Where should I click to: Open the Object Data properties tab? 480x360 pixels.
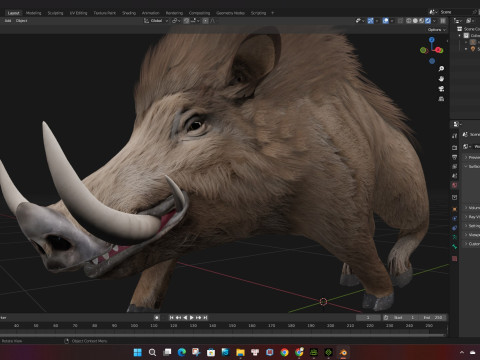coord(454,237)
